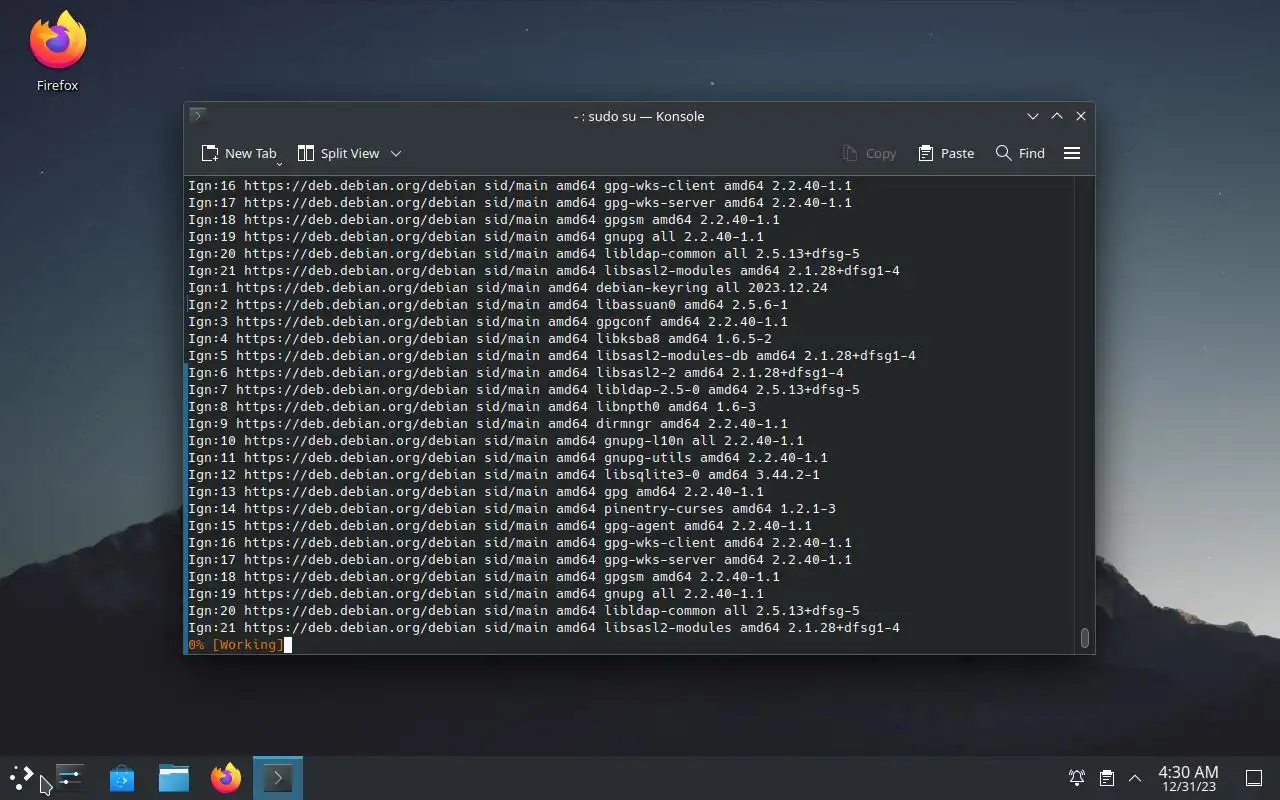Viewport: 1280px width, 800px height.
Task: Click the 0% [Working] status line
Action: [x=236, y=645]
